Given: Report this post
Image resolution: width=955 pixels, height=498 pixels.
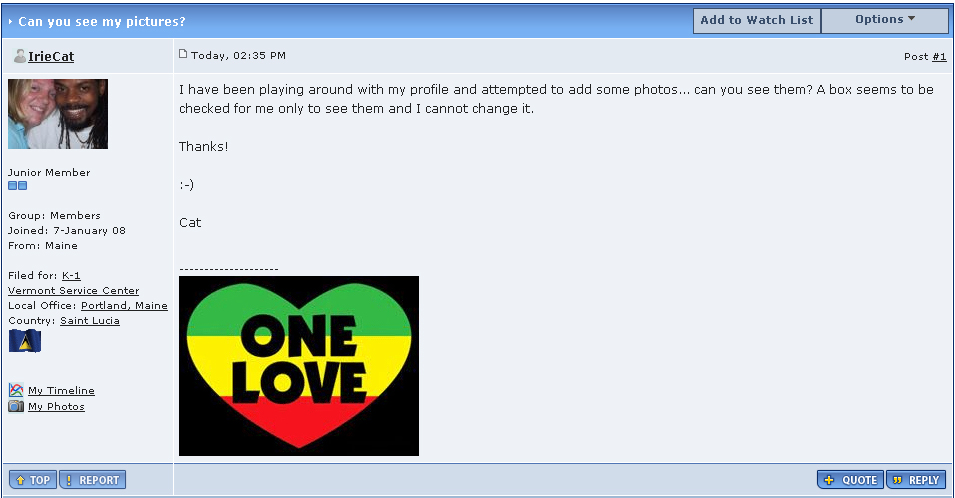Looking at the screenshot, I should click(x=93, y=480).
